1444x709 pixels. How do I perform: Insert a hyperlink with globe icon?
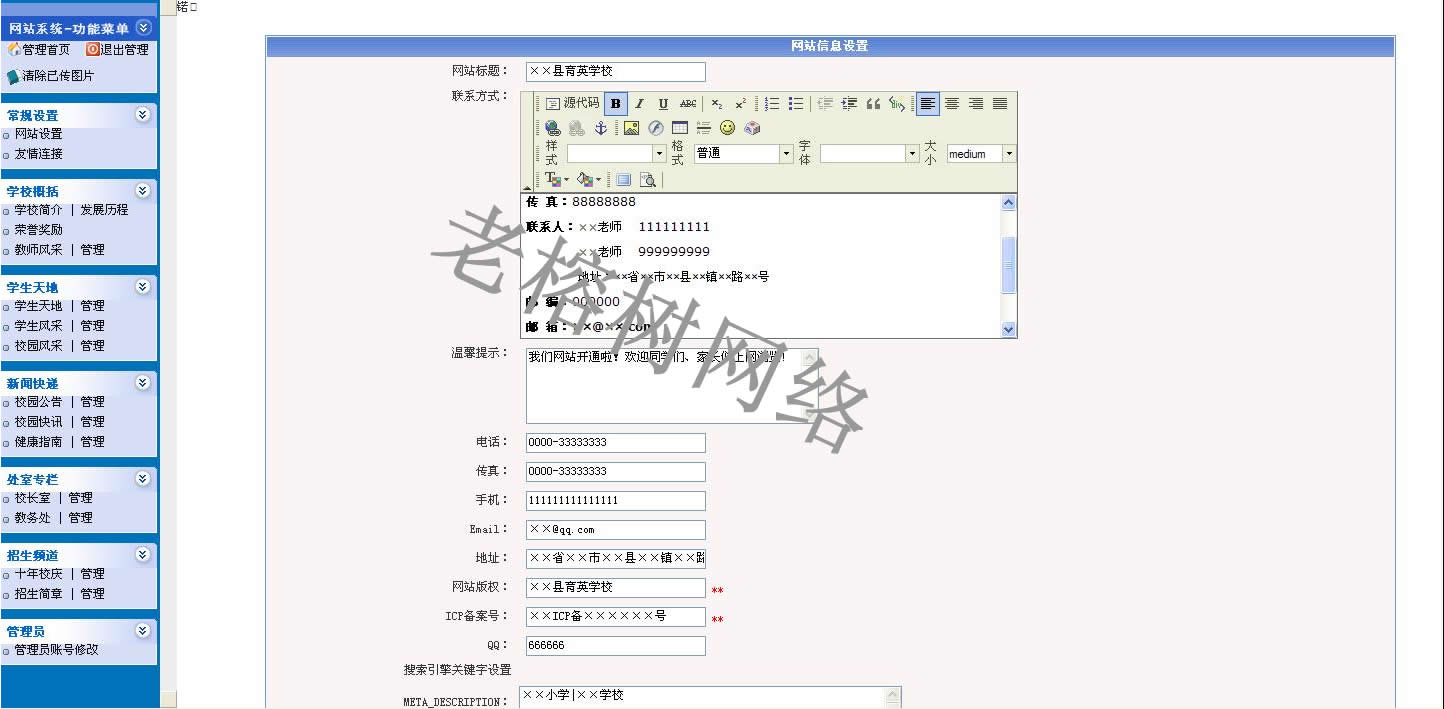point(553,128)
